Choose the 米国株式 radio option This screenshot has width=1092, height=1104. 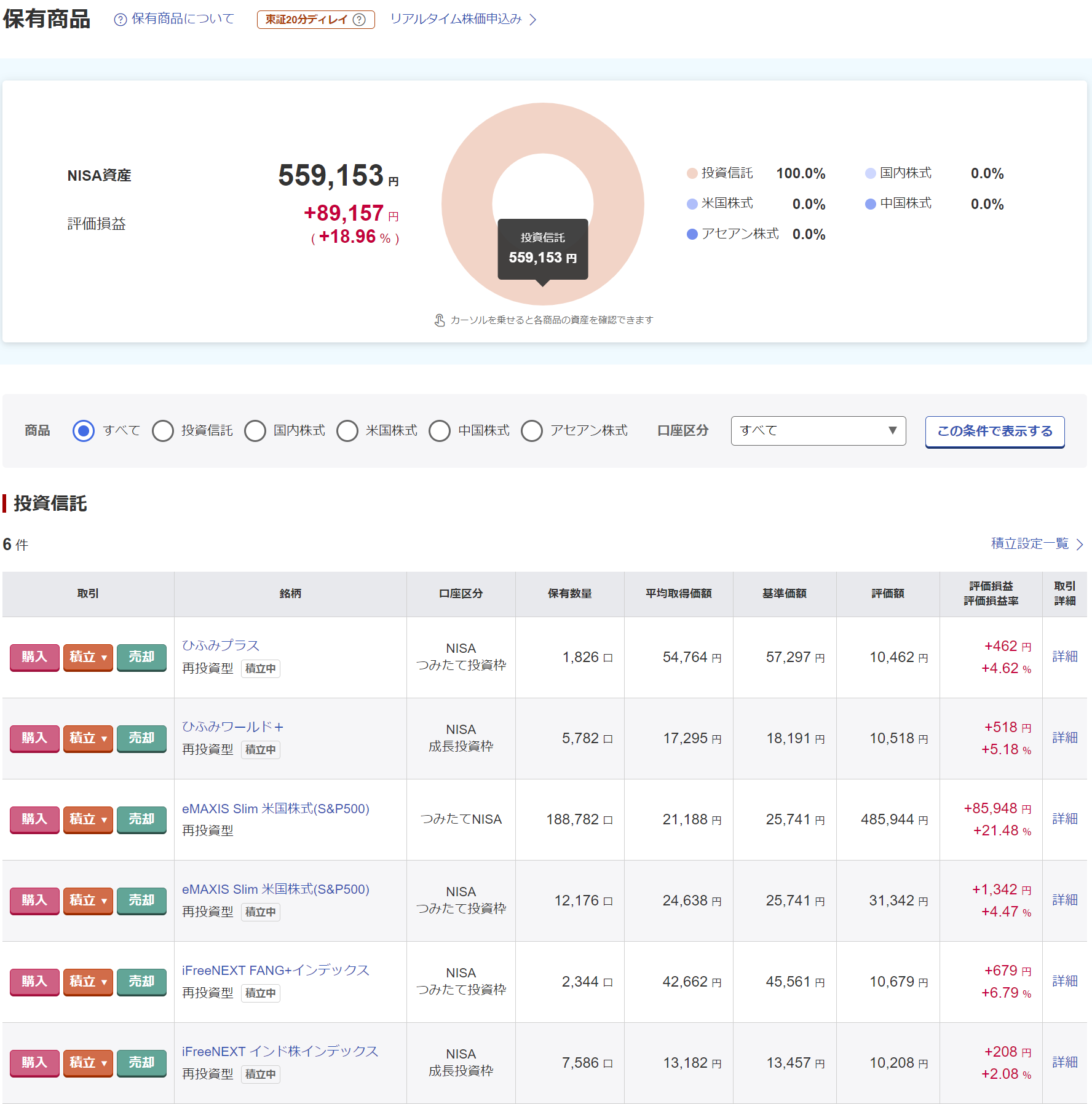pos(347,431)
